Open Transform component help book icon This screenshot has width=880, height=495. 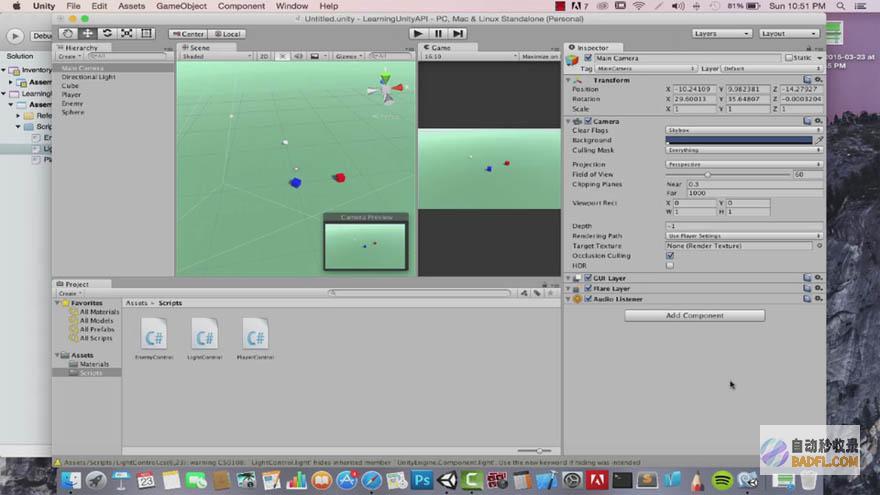pyautogui.click(x=807, y=80)
